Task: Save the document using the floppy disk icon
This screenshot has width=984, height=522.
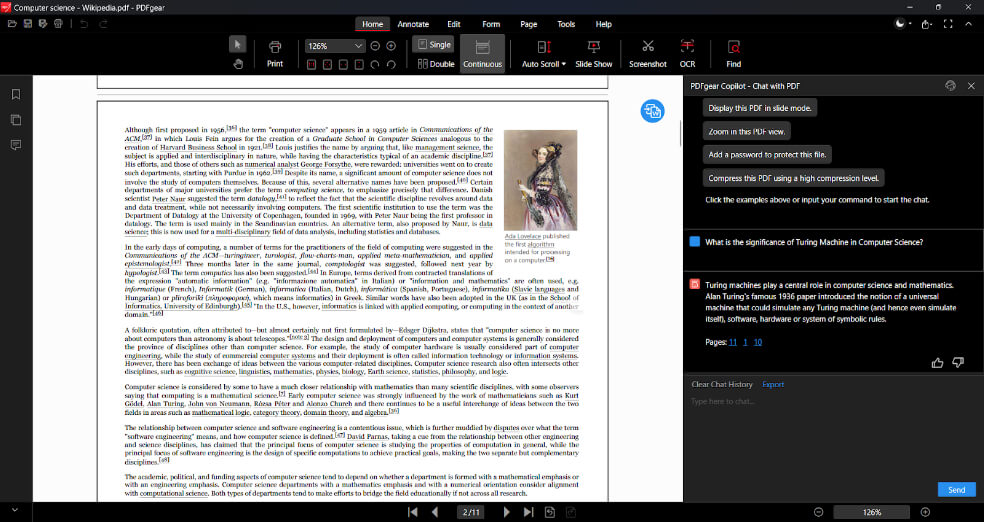Action: 28,24
